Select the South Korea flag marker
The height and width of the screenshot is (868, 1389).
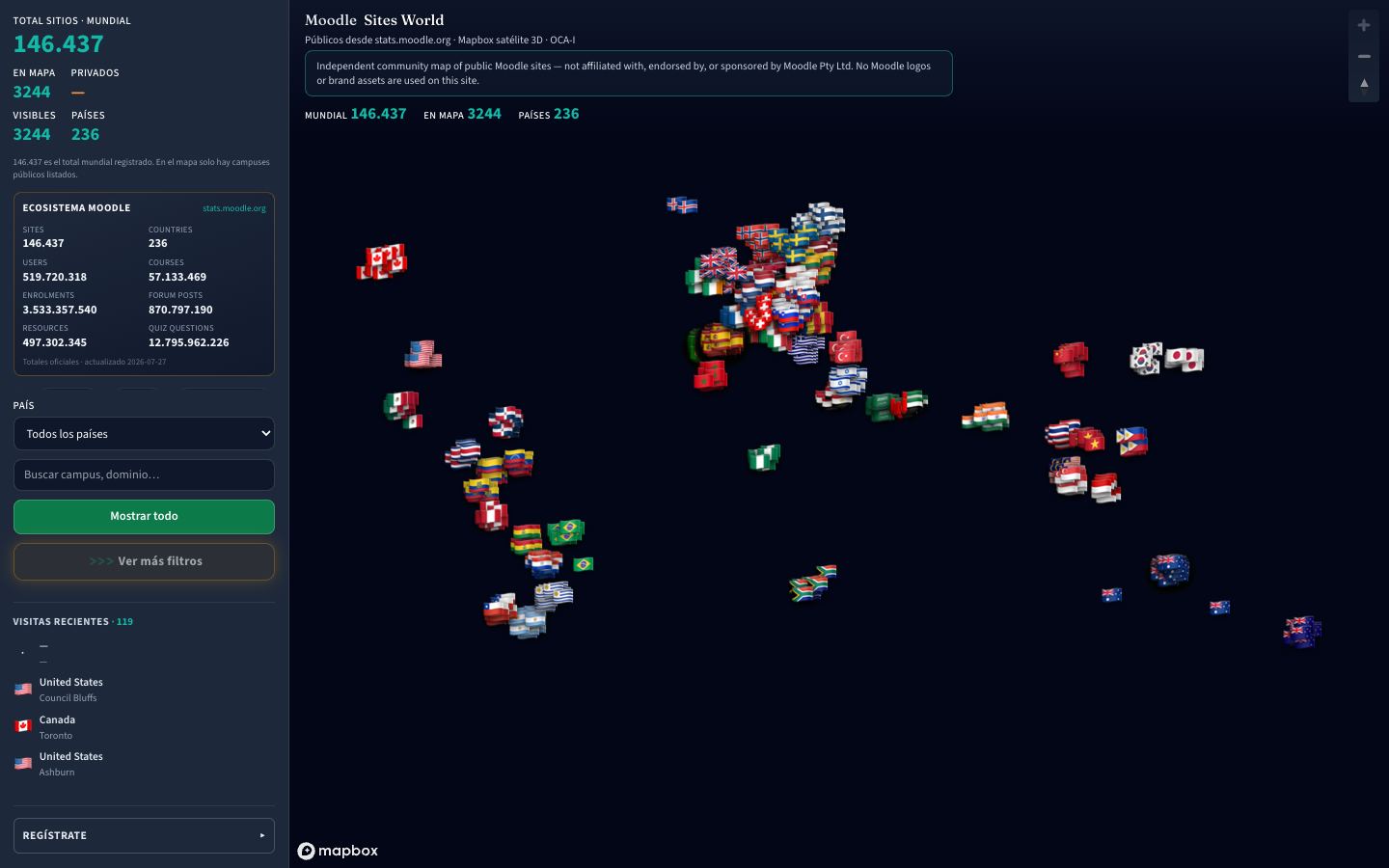[x=1146, y=359]
